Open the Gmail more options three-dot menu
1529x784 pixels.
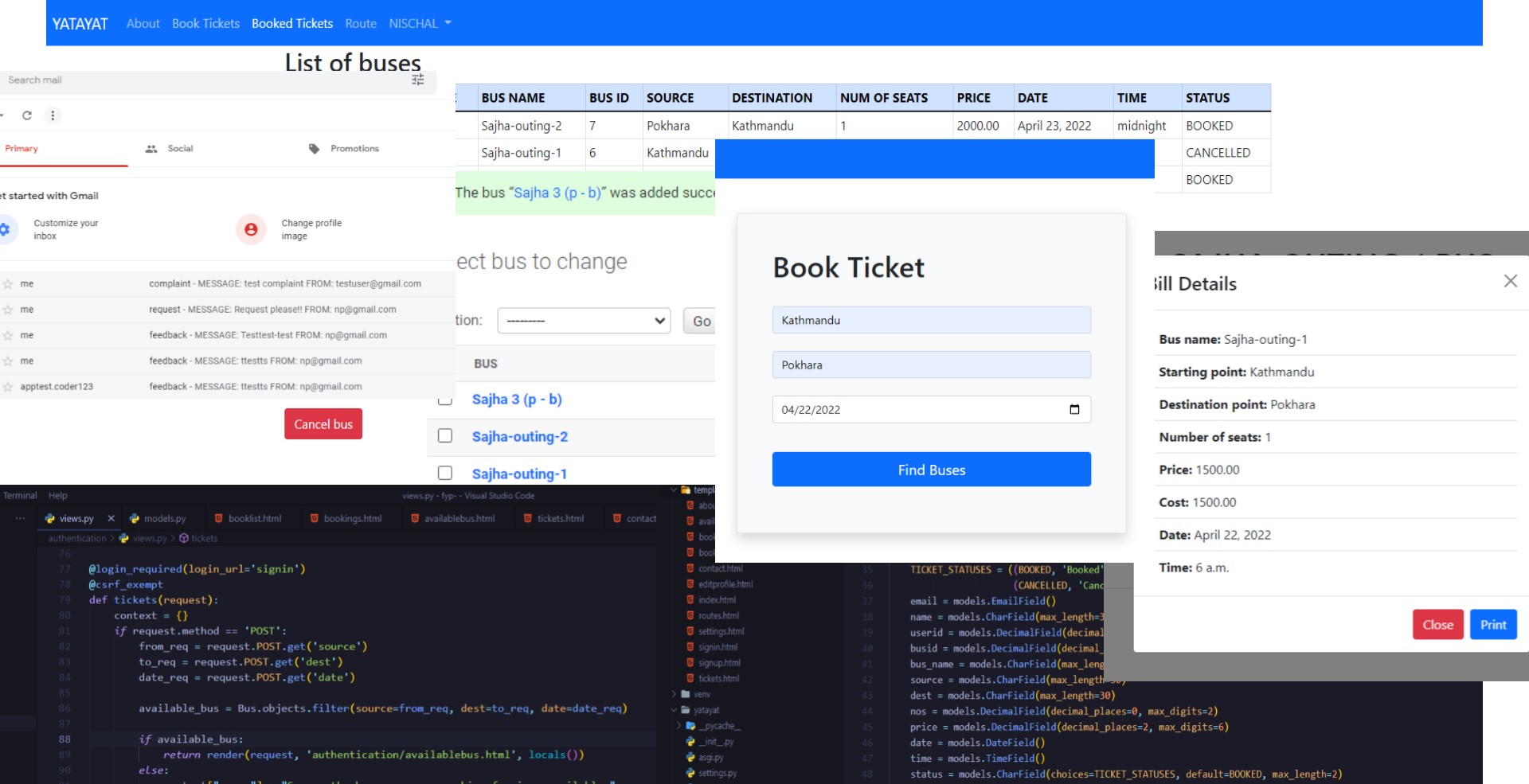tap(53, 115)
